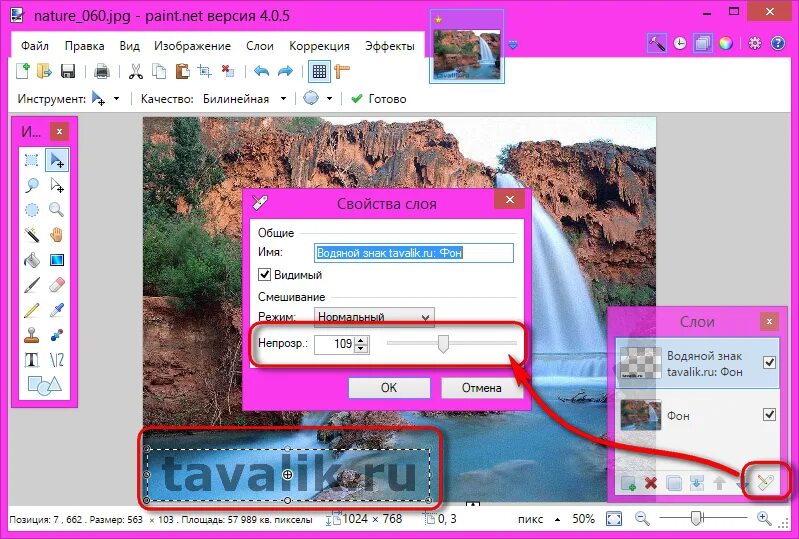
Task: Open the Изображение menu
Action: [x=193, y=46]
